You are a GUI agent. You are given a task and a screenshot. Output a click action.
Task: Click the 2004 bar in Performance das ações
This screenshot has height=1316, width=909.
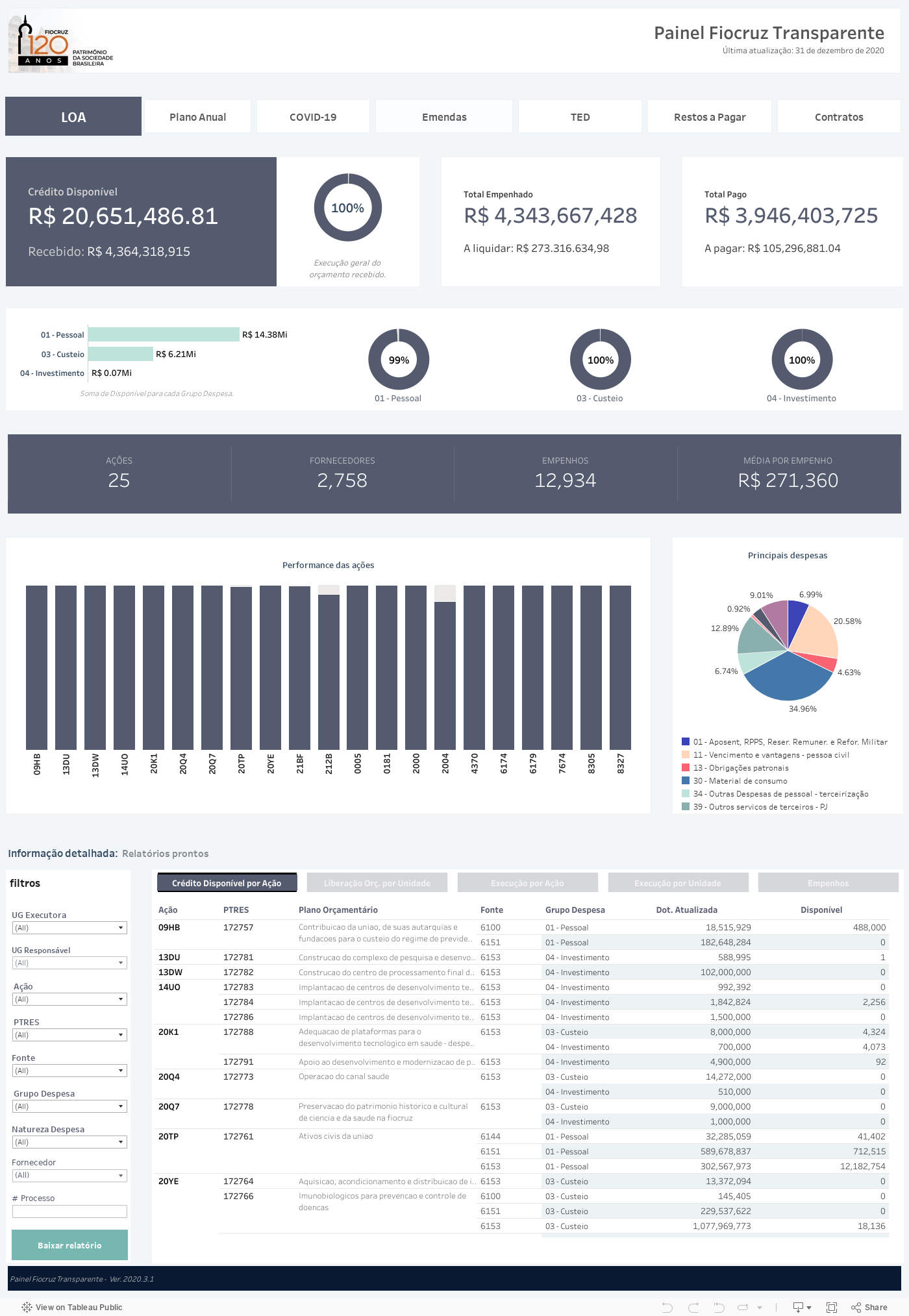pyautogui.click(x=445, y=675)
